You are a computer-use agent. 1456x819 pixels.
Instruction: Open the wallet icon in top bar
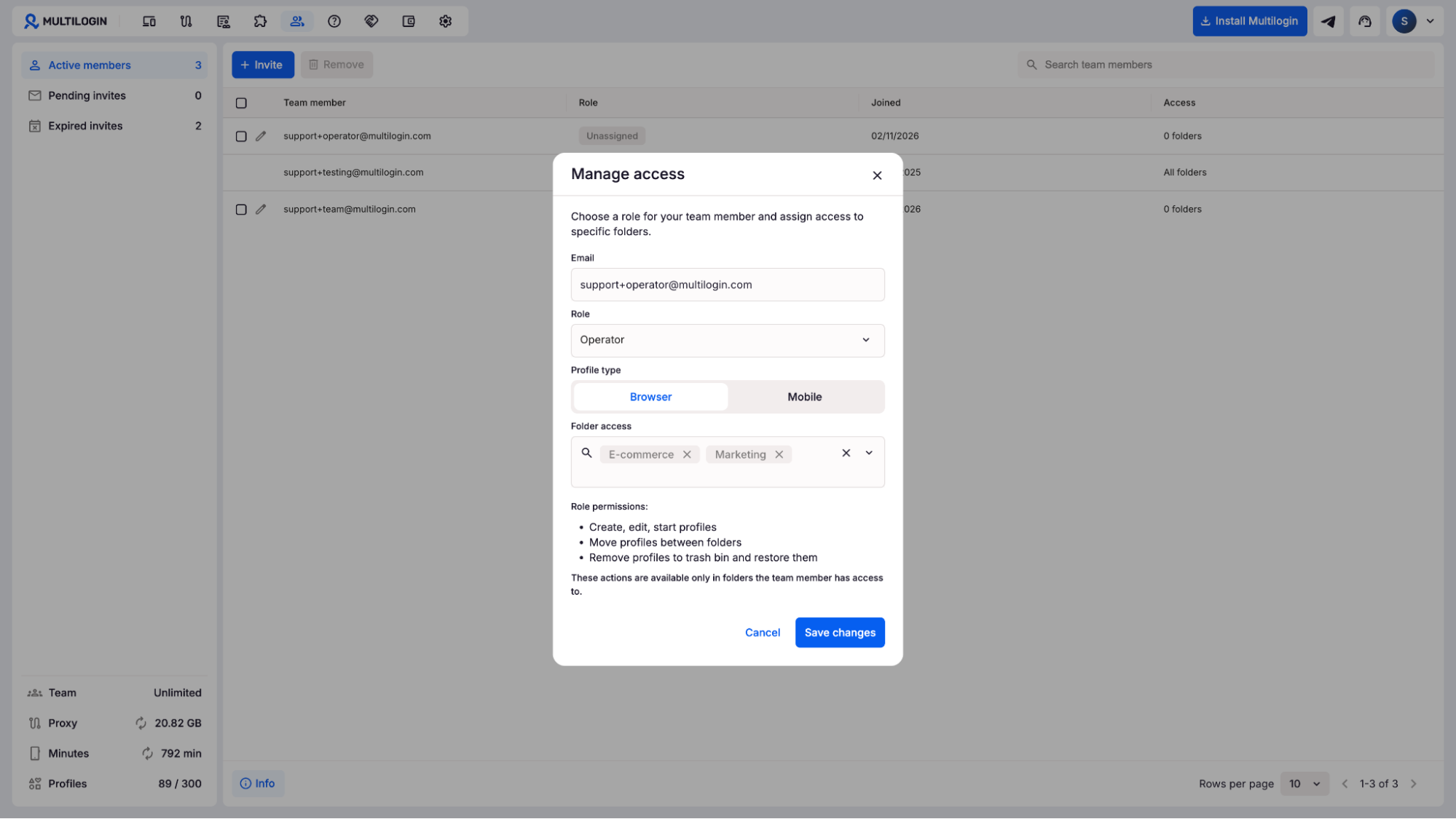click(409, 21)
